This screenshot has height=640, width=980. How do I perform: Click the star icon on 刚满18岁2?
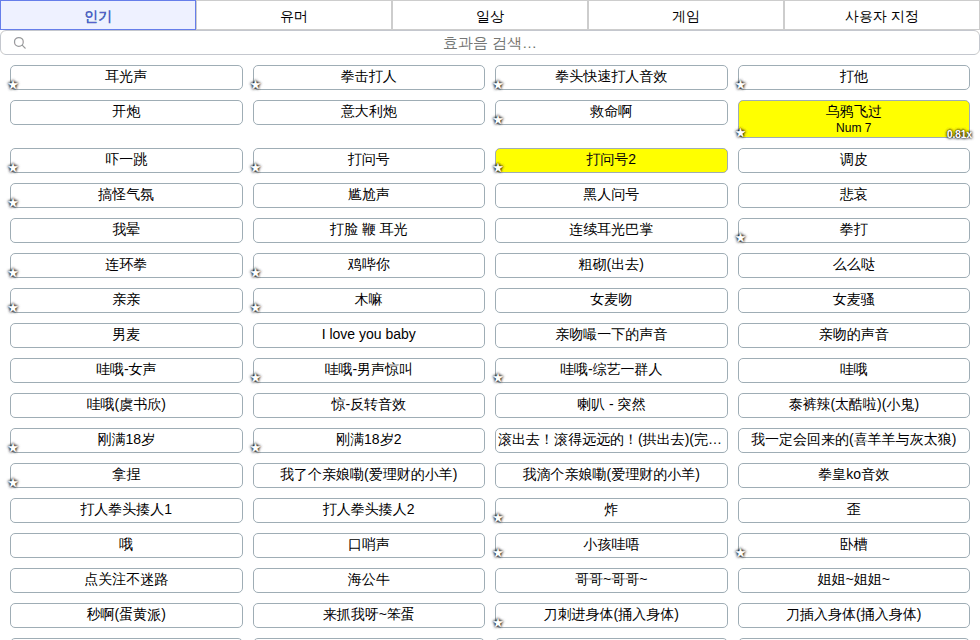point(256,448)
